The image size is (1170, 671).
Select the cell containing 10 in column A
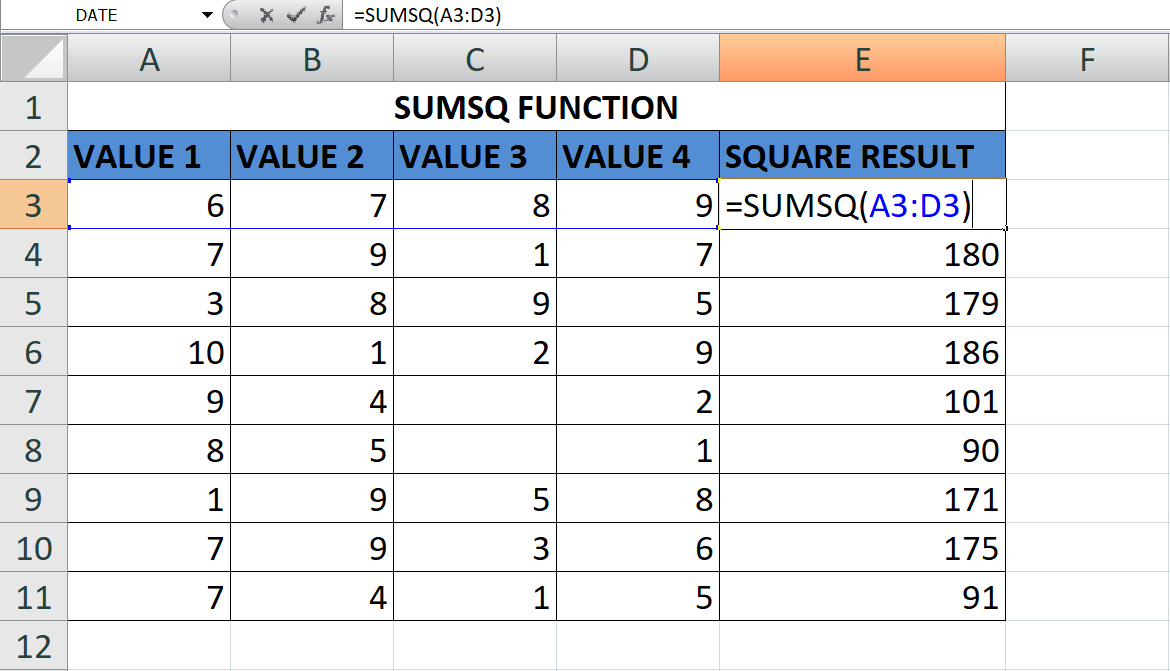149,352
